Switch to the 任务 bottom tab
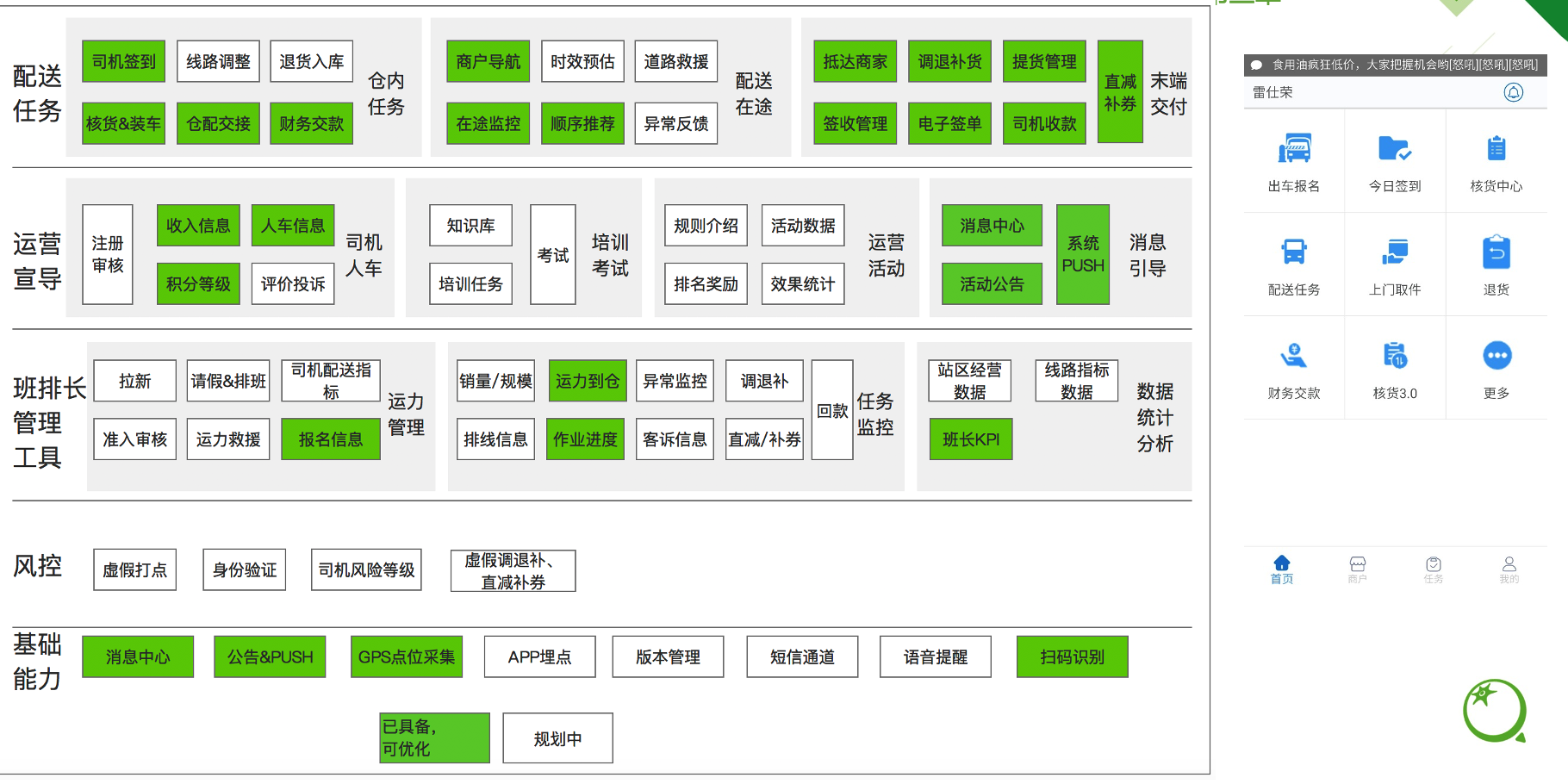1568x784 pixels. 1434,569
